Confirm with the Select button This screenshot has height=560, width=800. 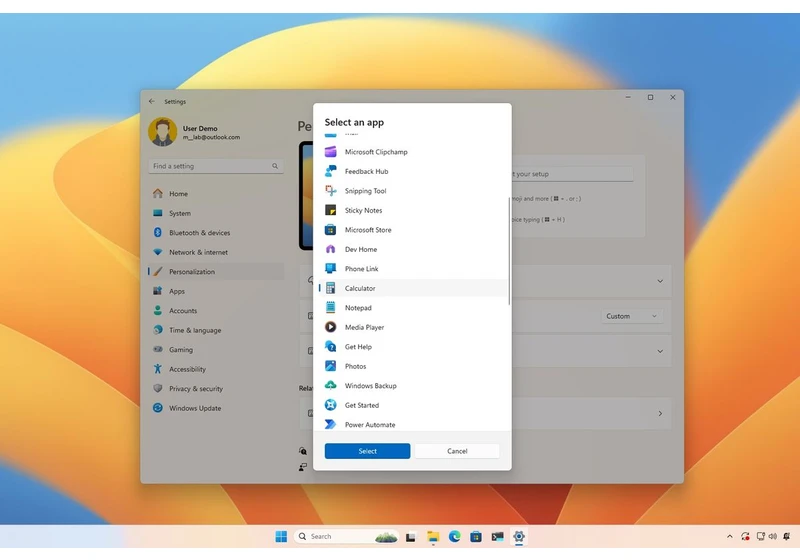click(x=367, y=451)
